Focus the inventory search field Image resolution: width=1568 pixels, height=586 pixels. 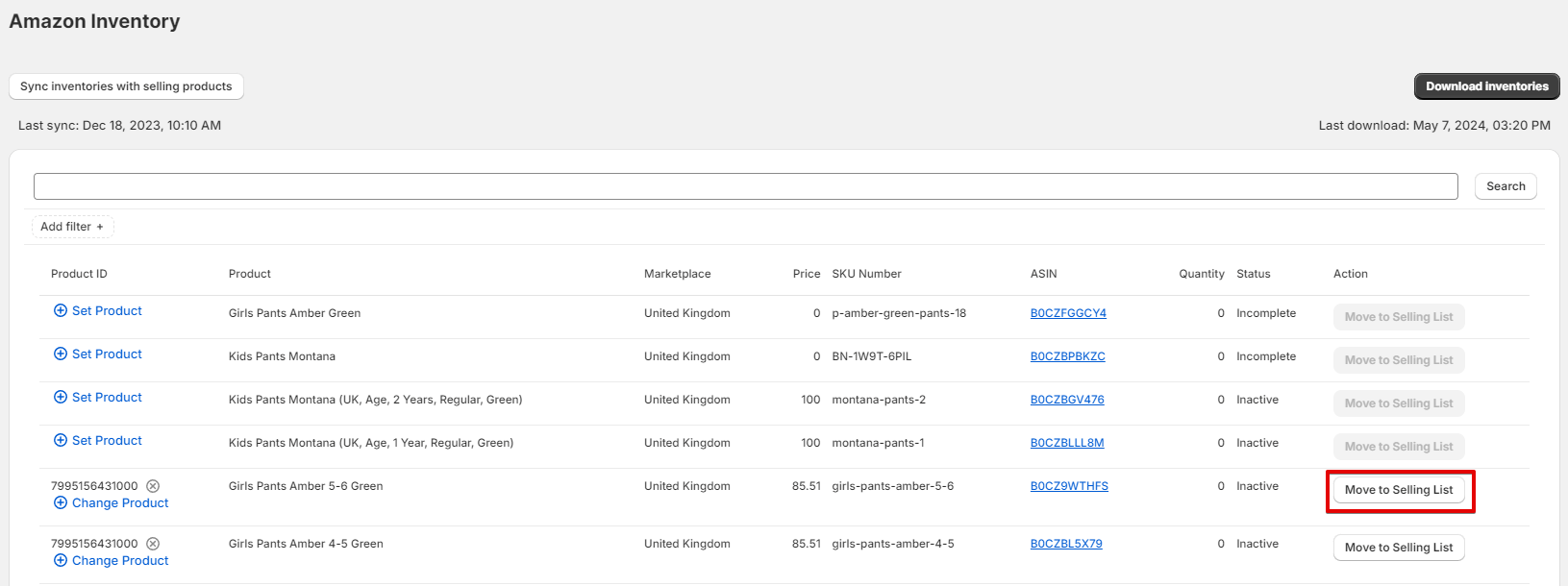(x=745, y=186)
